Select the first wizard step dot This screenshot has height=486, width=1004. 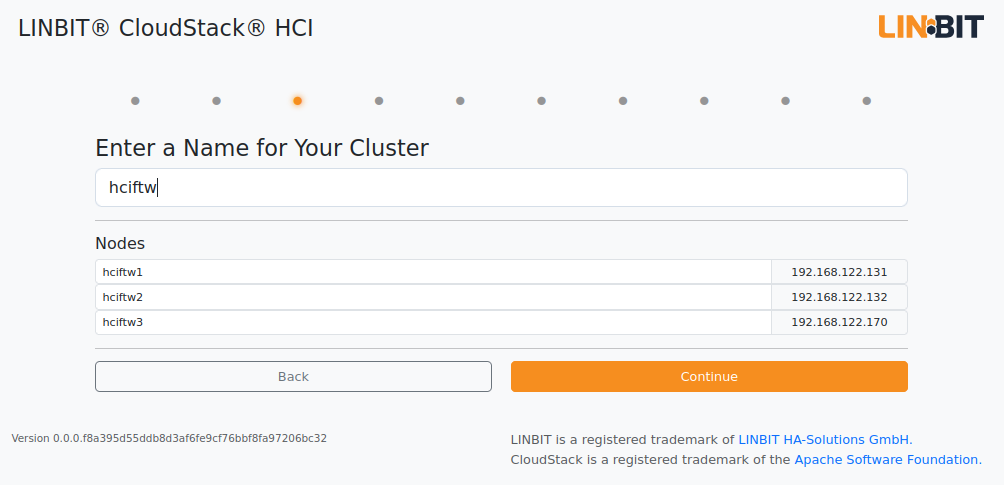(135, 101)
